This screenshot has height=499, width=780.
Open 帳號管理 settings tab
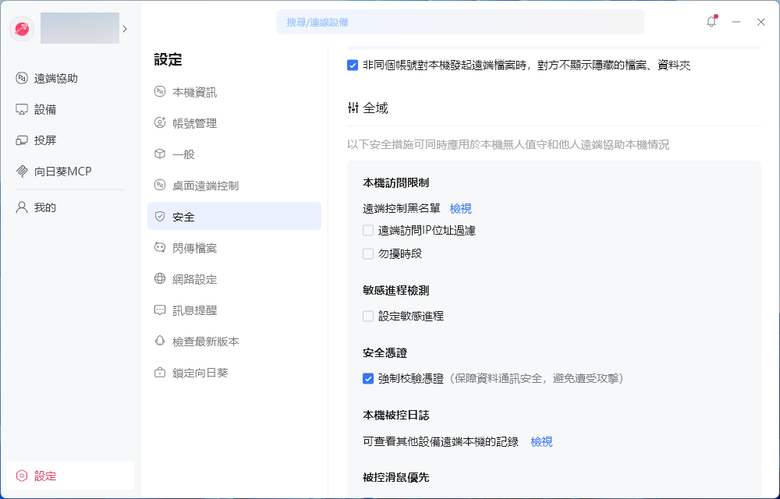[234, 123]
